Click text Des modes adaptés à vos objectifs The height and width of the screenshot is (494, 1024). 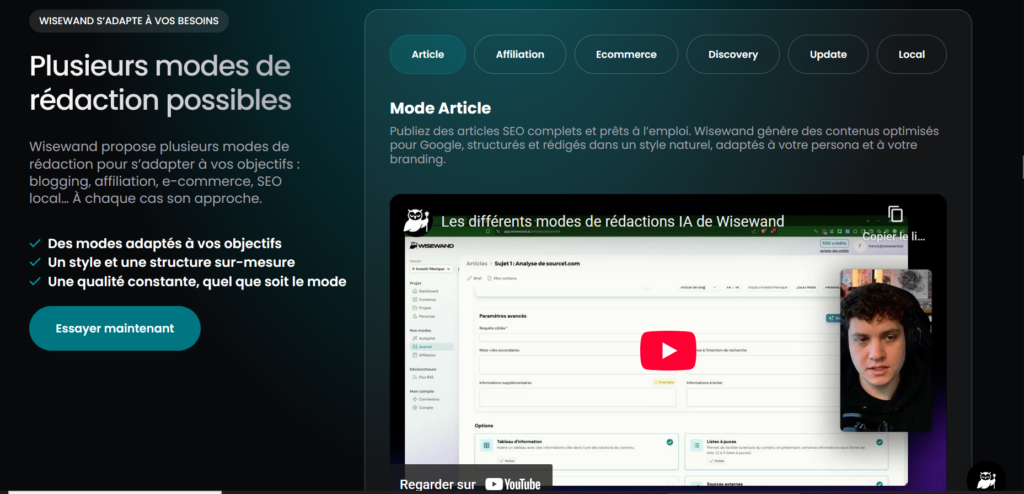[165, 244]
